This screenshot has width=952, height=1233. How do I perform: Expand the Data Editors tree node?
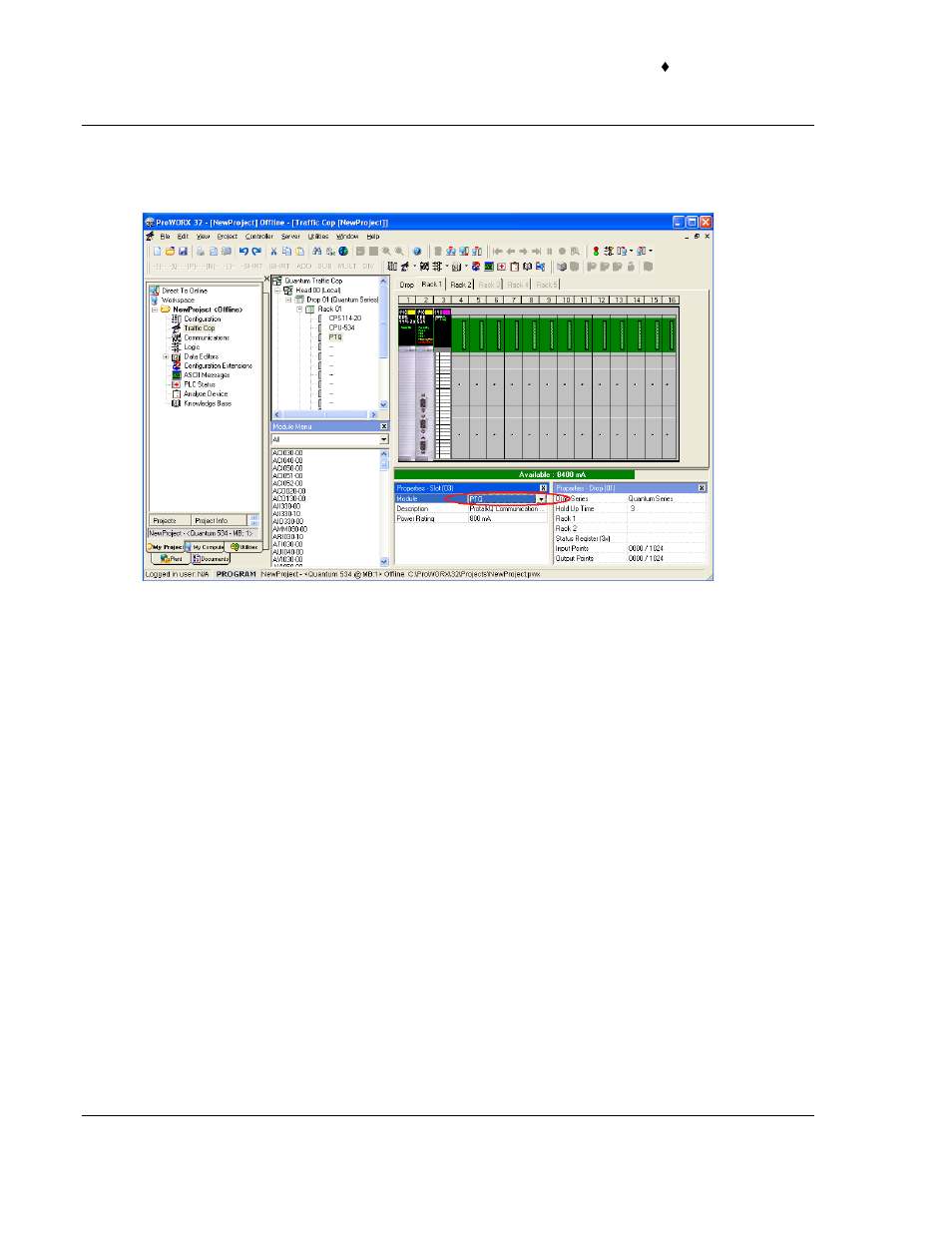[x=166, y=356]
